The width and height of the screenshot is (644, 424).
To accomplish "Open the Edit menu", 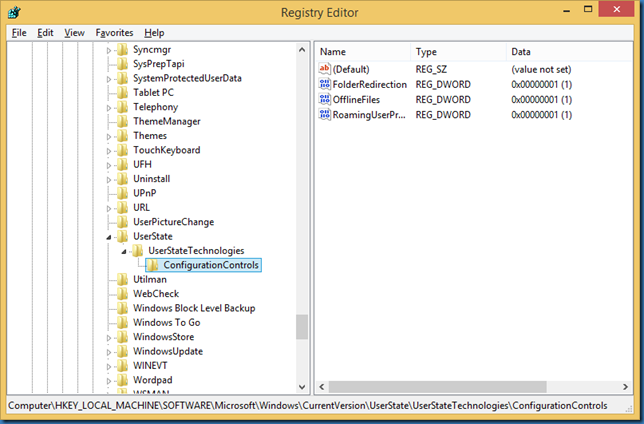I will tap(45, 33).
